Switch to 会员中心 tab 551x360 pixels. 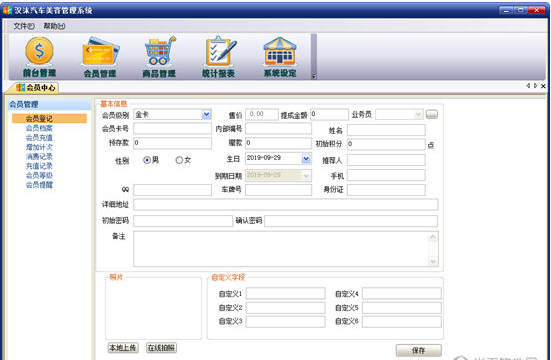tap(36, 88)
